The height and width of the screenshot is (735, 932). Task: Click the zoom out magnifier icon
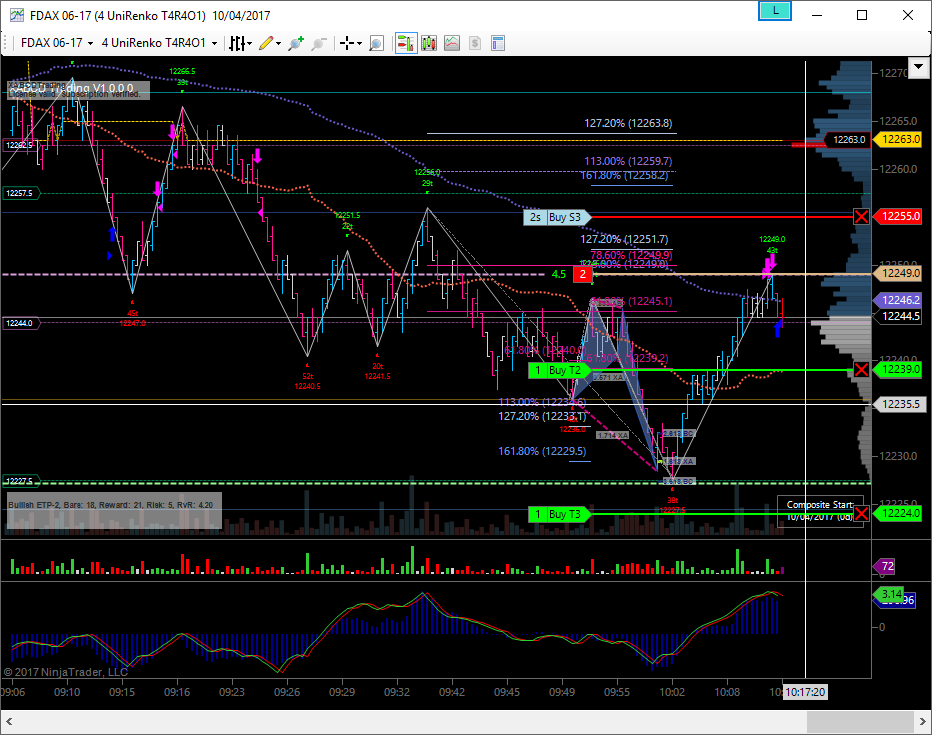(319, 43)
